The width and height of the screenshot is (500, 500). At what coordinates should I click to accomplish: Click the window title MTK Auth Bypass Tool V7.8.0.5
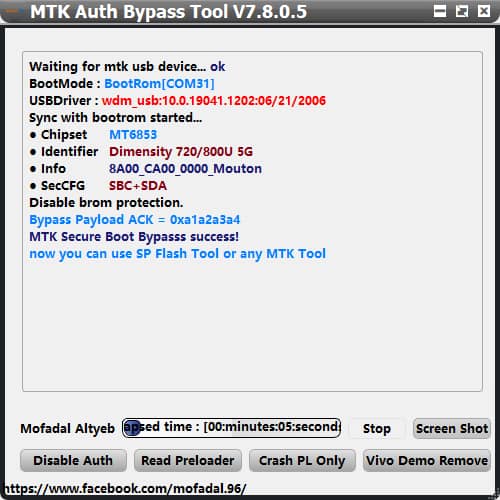coord(168,12)
